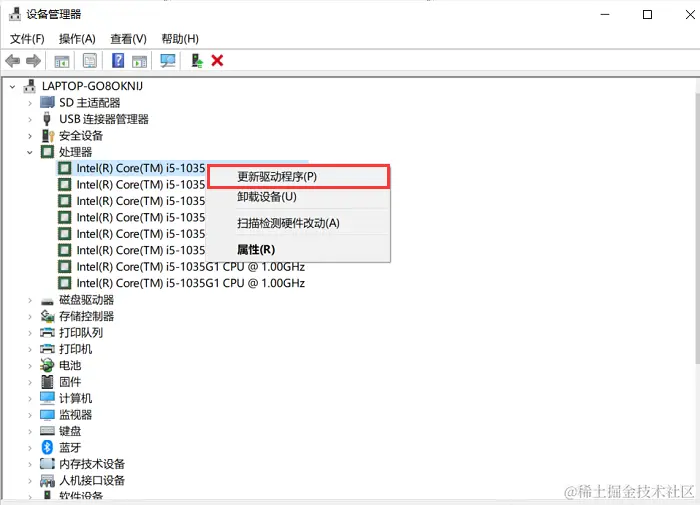The height and width of the screenshot is (505, 700).
Task: Click the SD 主适配器 icon
Action: click(x=47, y=103)
